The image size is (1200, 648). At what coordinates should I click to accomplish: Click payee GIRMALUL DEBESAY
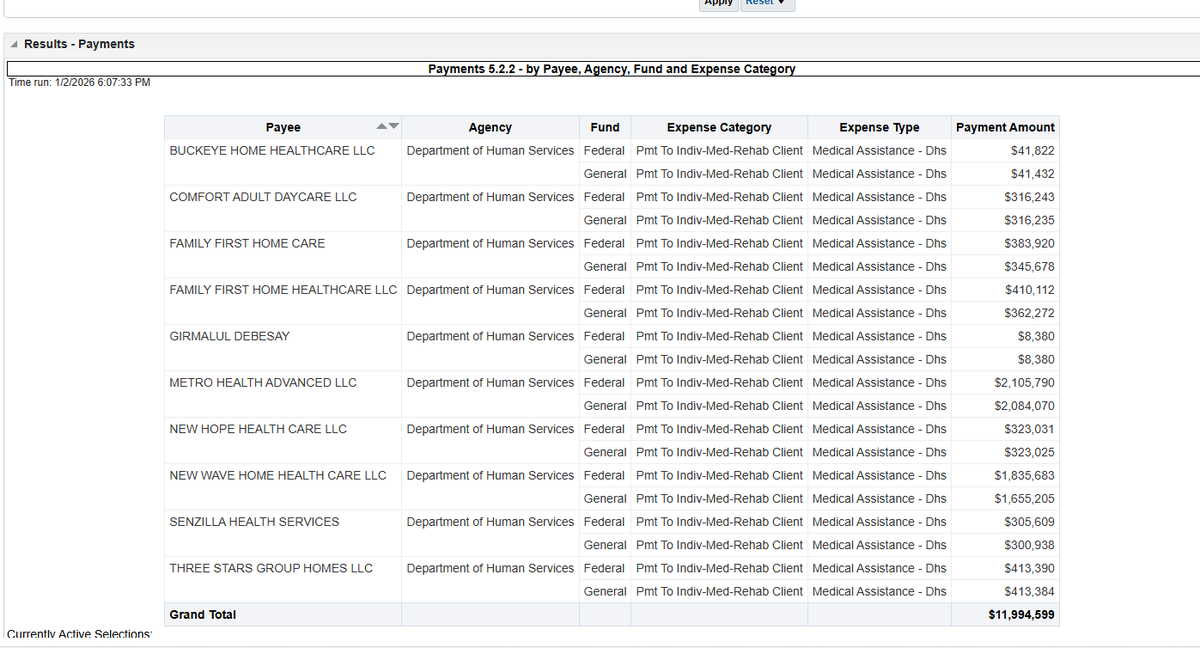tap(229, 336)
